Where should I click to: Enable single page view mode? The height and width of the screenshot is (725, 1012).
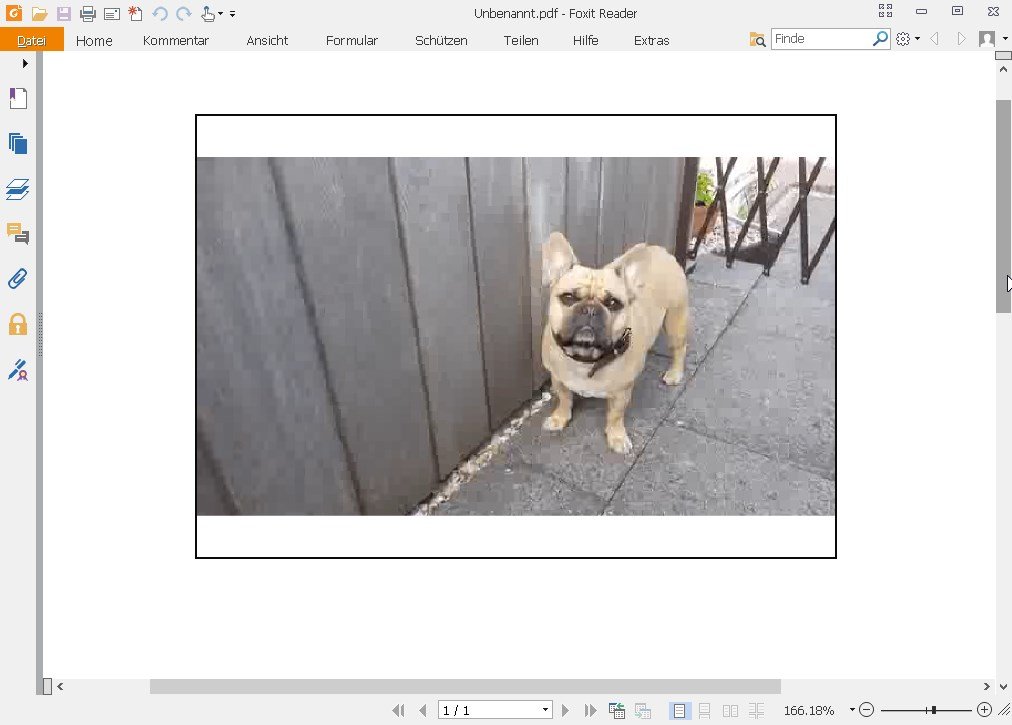click(x=680, y=710)
